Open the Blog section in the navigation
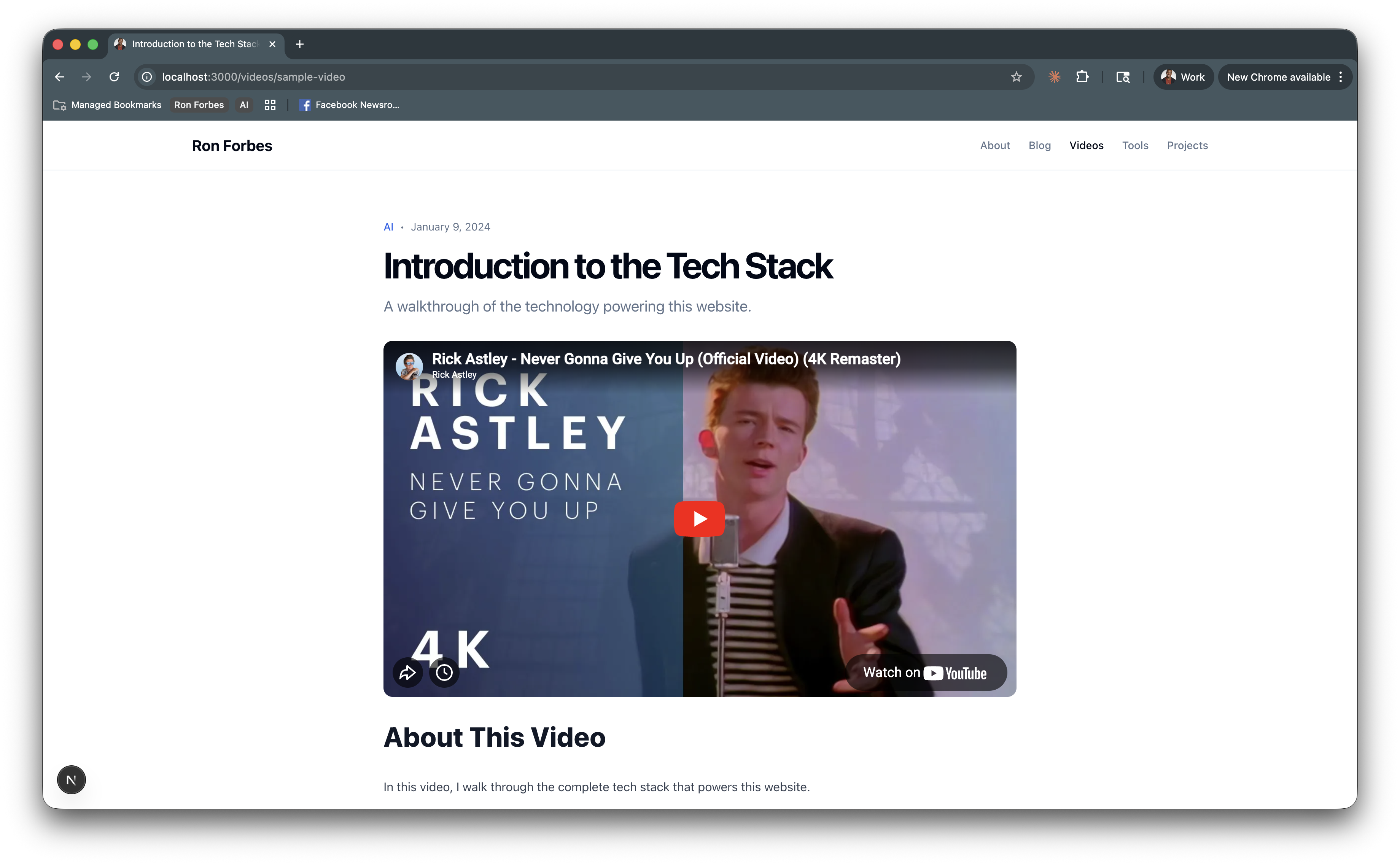This screenshot has width=1400, height=865. coord(1040,145)
